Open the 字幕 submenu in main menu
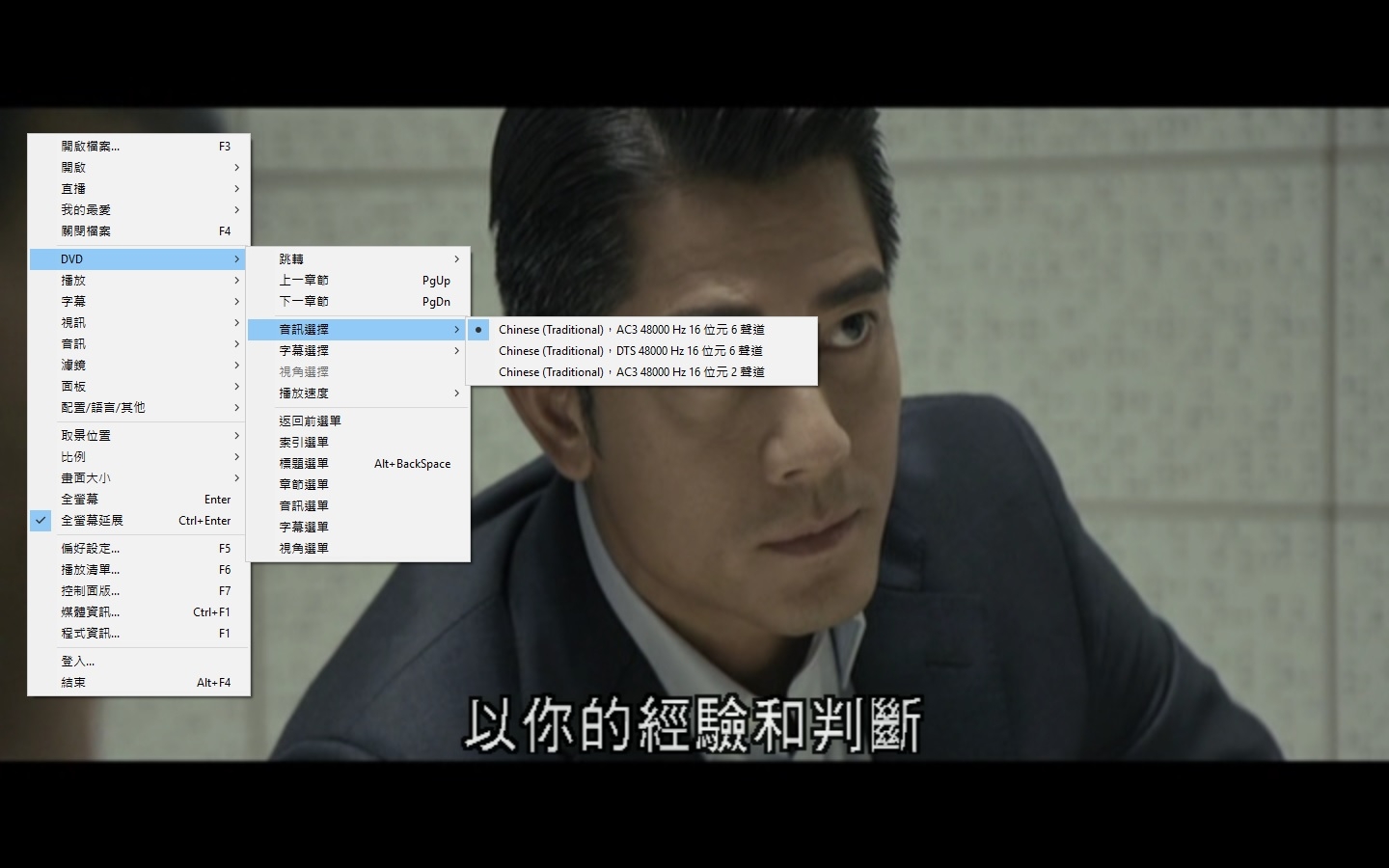 [x=139, y=302]
